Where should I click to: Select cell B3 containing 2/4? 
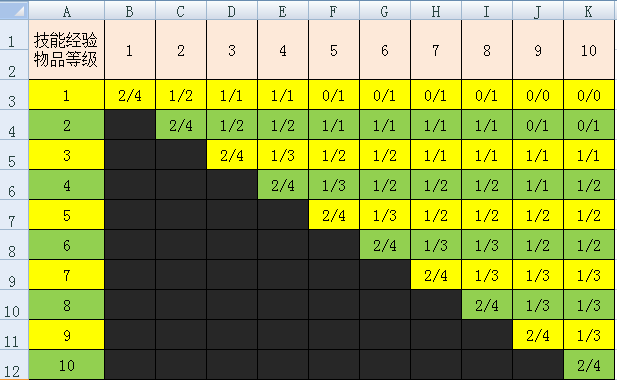[x=130, y=95]
